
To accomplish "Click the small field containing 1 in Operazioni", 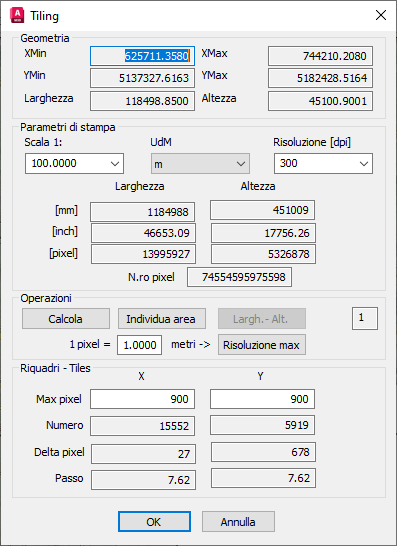I will (x=365, y=318).
